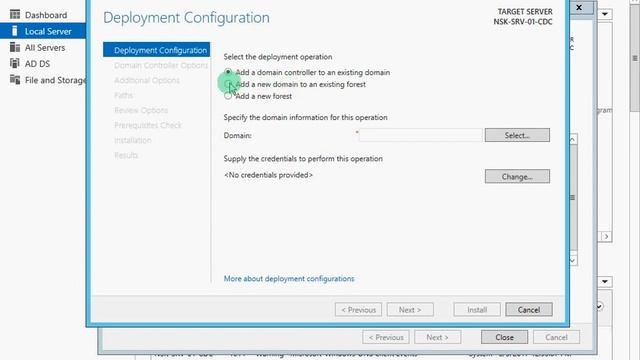Click Supply the credentials text
This screenshot has height=360, width=640.
(303, 158)
